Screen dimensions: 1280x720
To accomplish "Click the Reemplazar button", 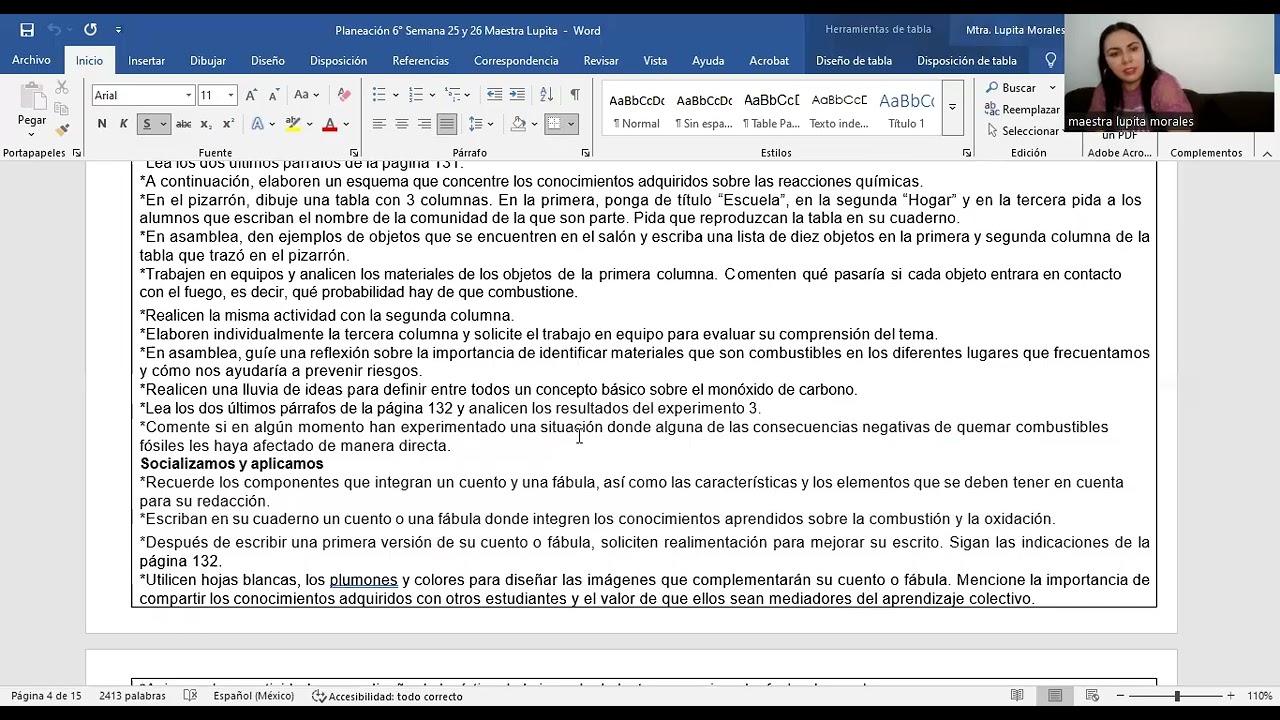I will pos(1023,109).
